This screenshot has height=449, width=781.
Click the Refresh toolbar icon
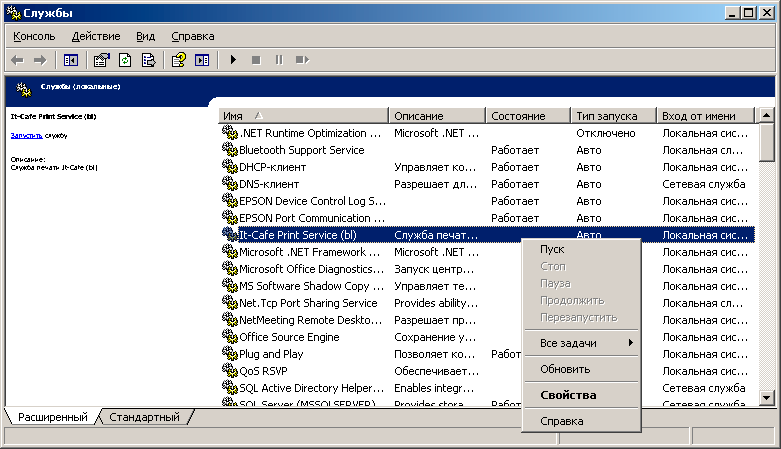pyautogui.click(x=125, y=60)
